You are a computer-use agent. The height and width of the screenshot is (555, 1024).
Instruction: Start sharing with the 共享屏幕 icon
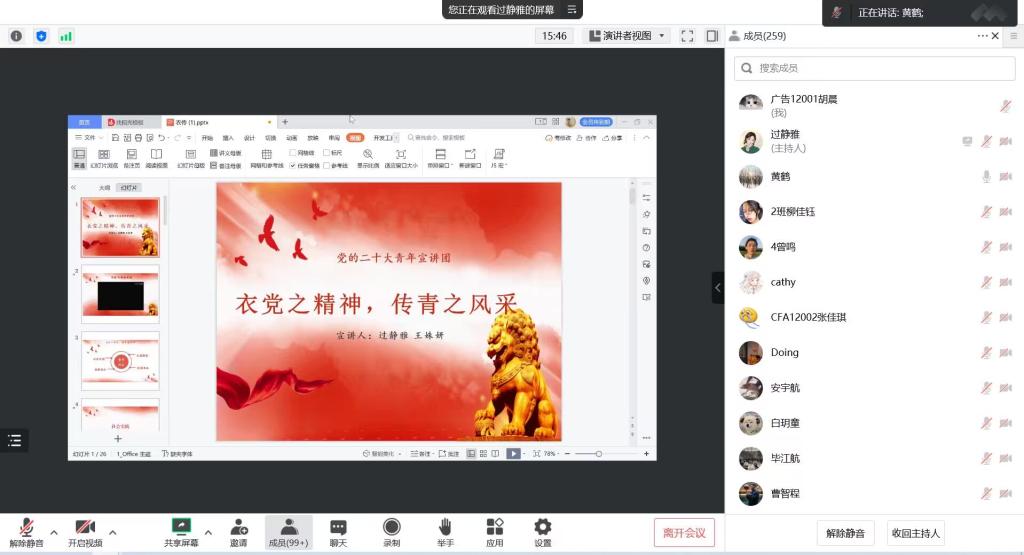pos(181,532)
